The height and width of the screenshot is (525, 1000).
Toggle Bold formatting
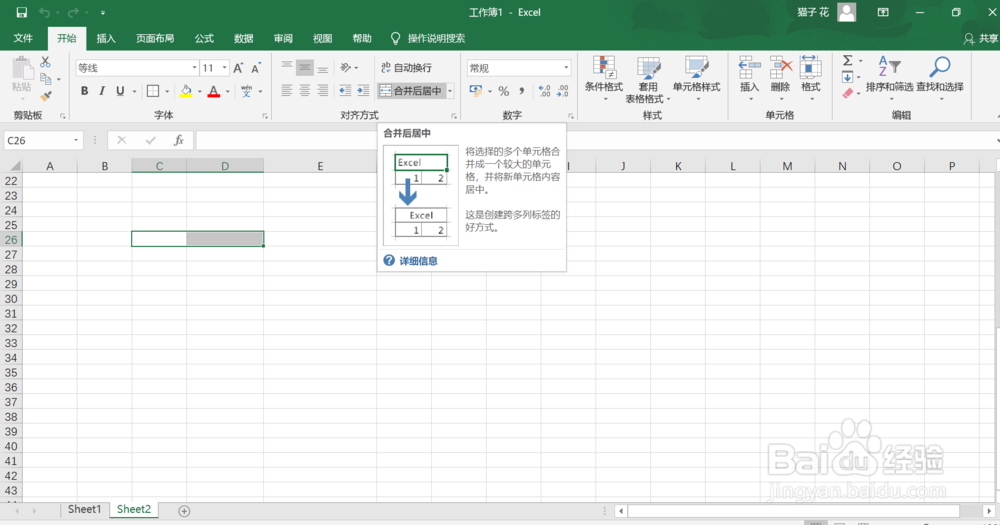tap(84, 91)
